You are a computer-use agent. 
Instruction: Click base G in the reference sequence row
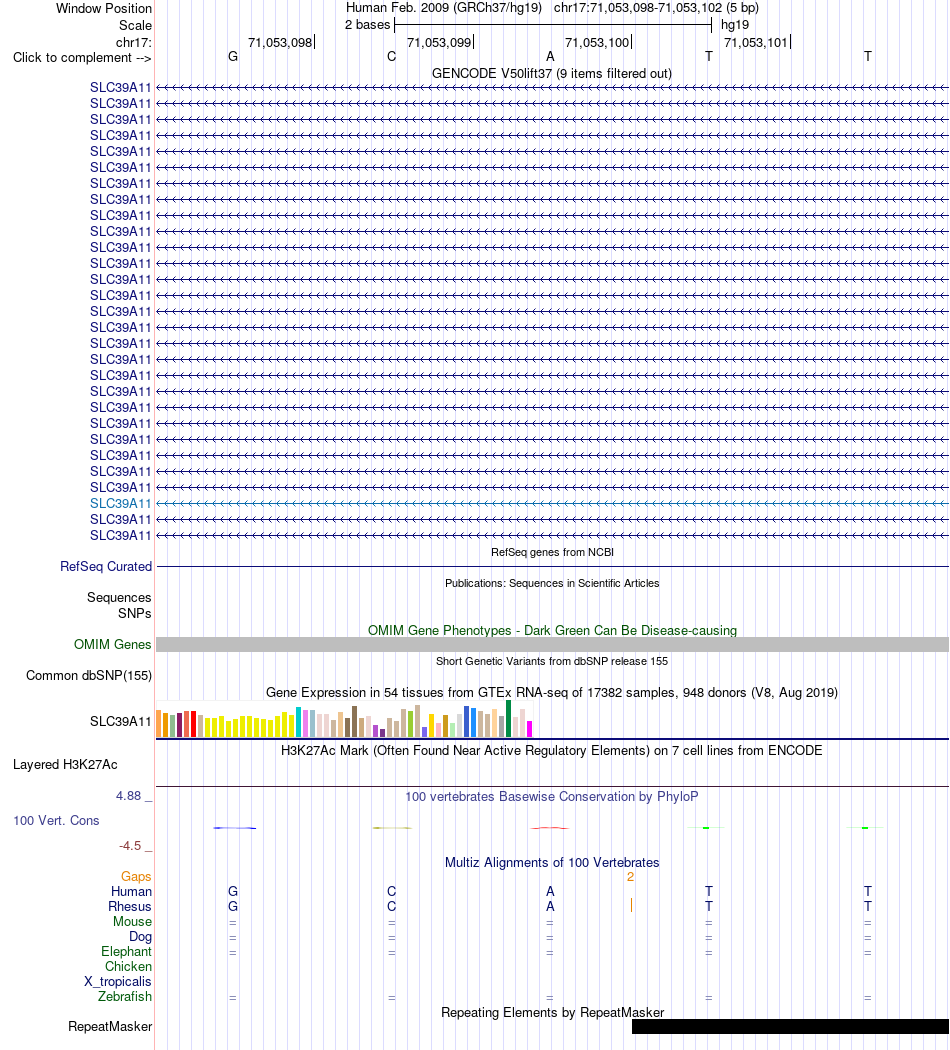[x=233, y=57]
